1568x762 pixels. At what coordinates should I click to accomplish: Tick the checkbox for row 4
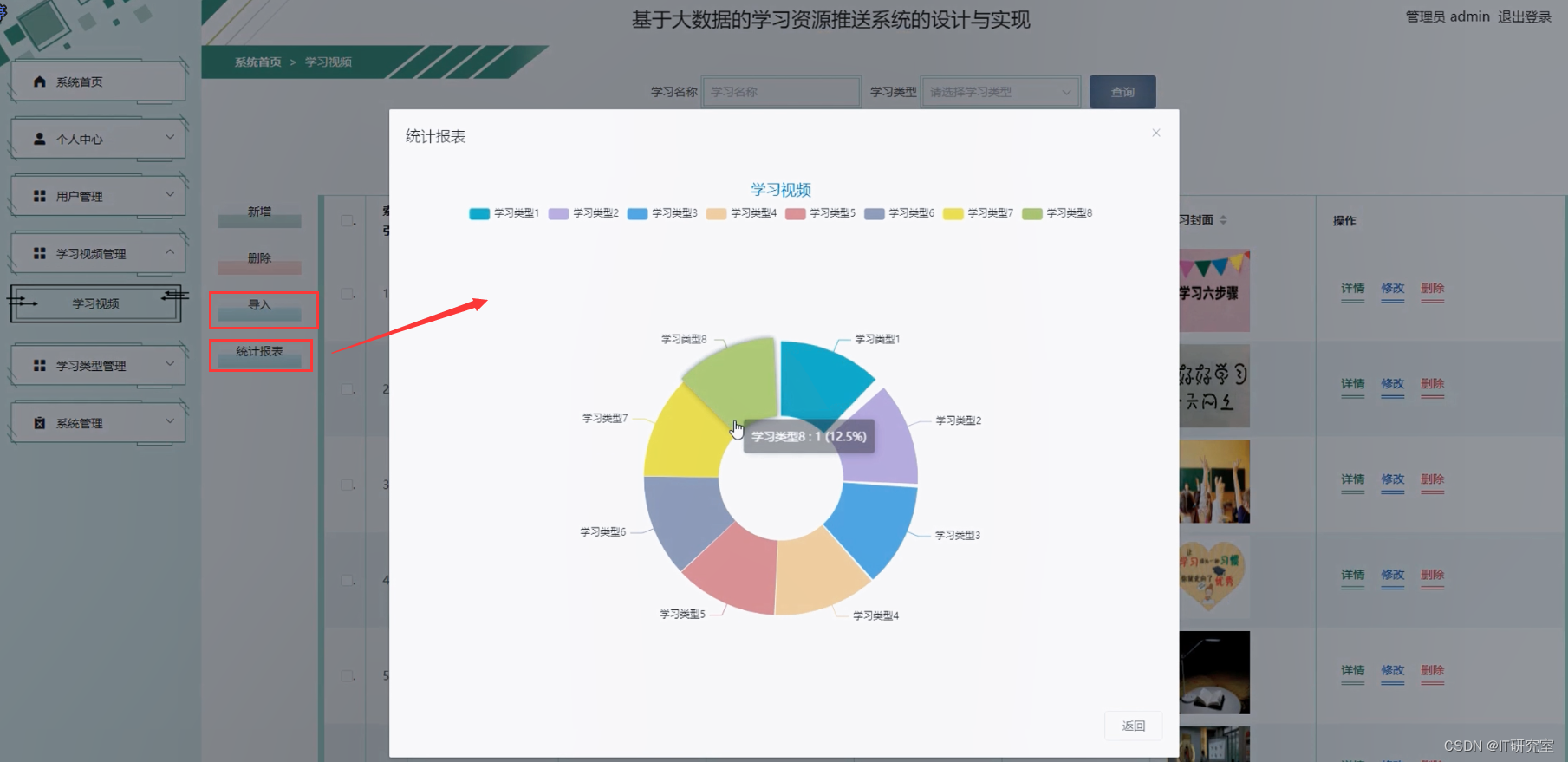[347, 580]
